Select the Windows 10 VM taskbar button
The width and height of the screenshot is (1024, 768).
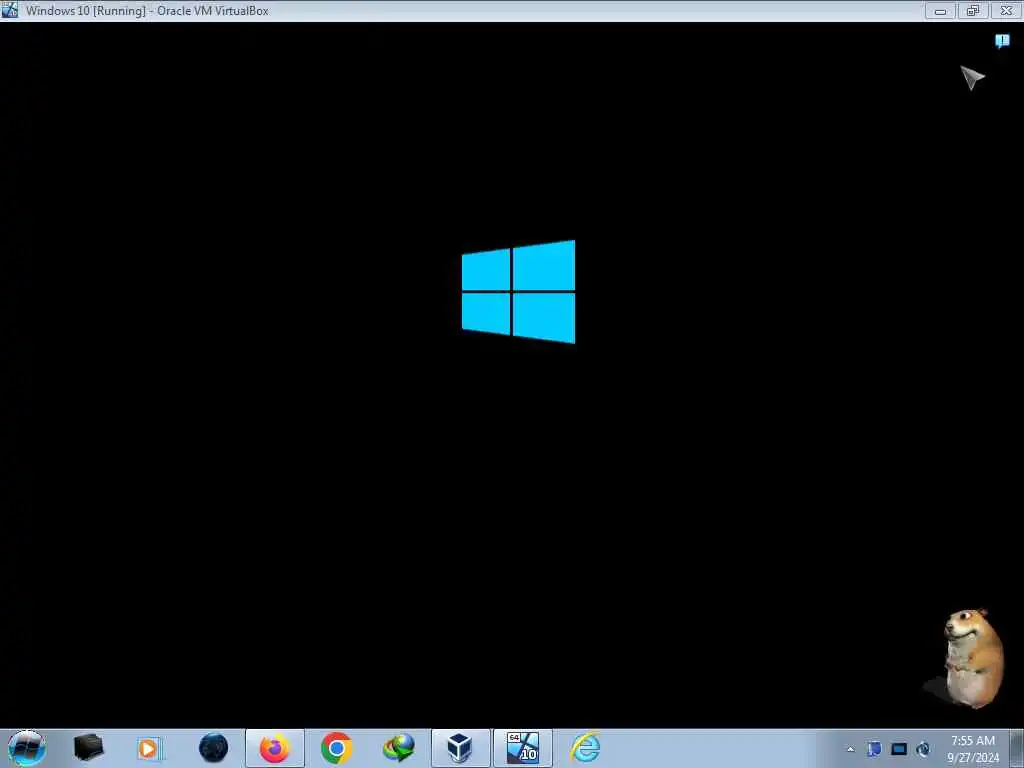click(x=522, y=748)
